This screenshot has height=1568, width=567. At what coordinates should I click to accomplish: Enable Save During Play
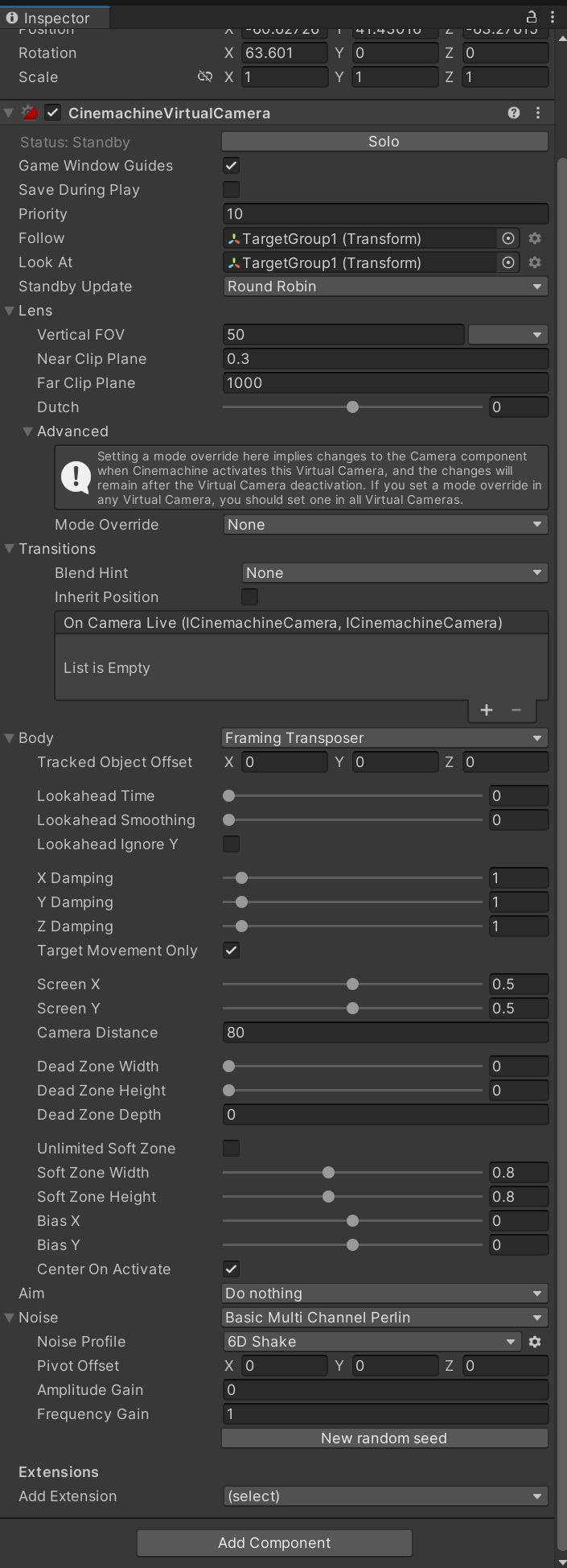pos(231,189)
